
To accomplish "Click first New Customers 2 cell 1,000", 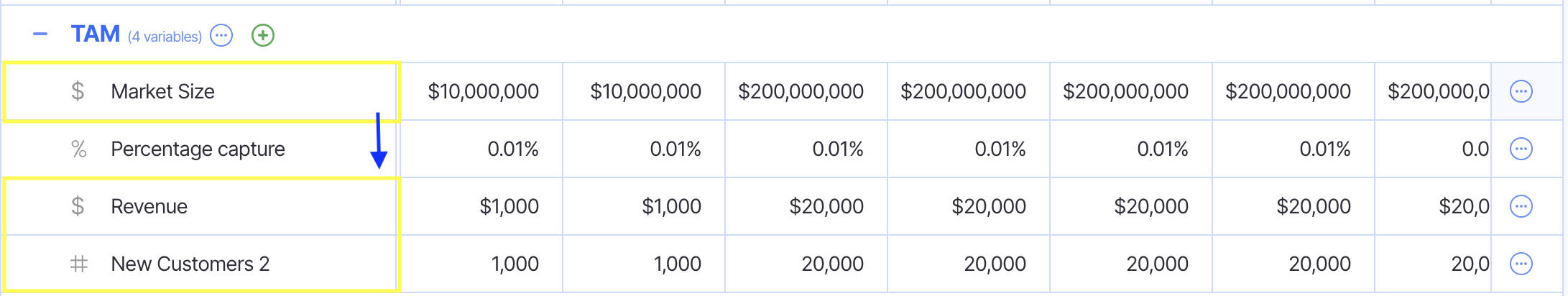I will click(515, 264).
